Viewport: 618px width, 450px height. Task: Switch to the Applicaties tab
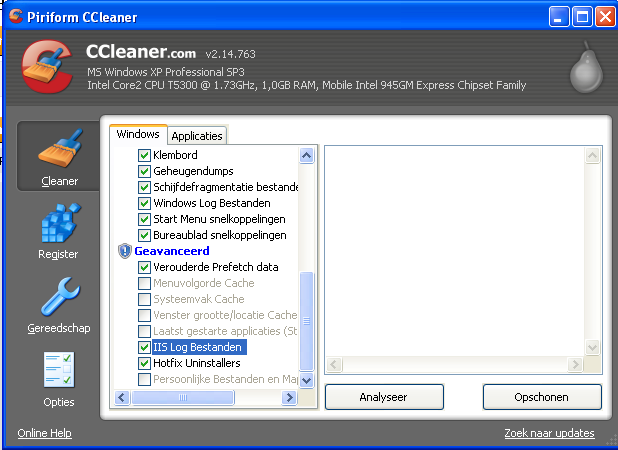[x=197, y=136]
